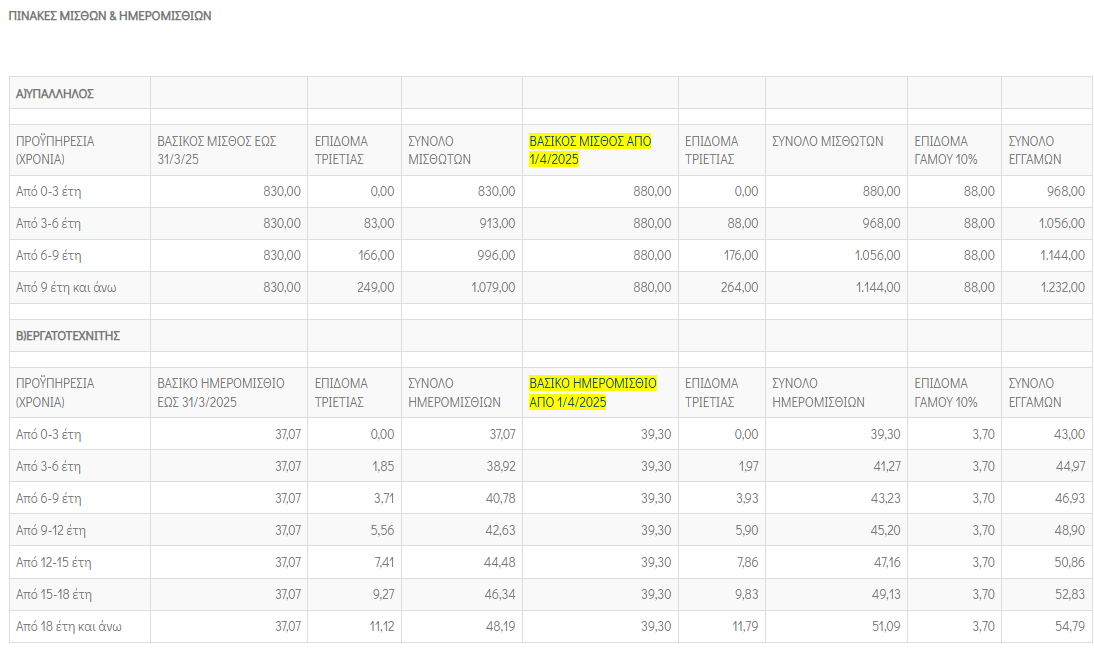Click the Από 9 έτη και άνω row label
Viewport: 1094px width, 652px height.
66,288
